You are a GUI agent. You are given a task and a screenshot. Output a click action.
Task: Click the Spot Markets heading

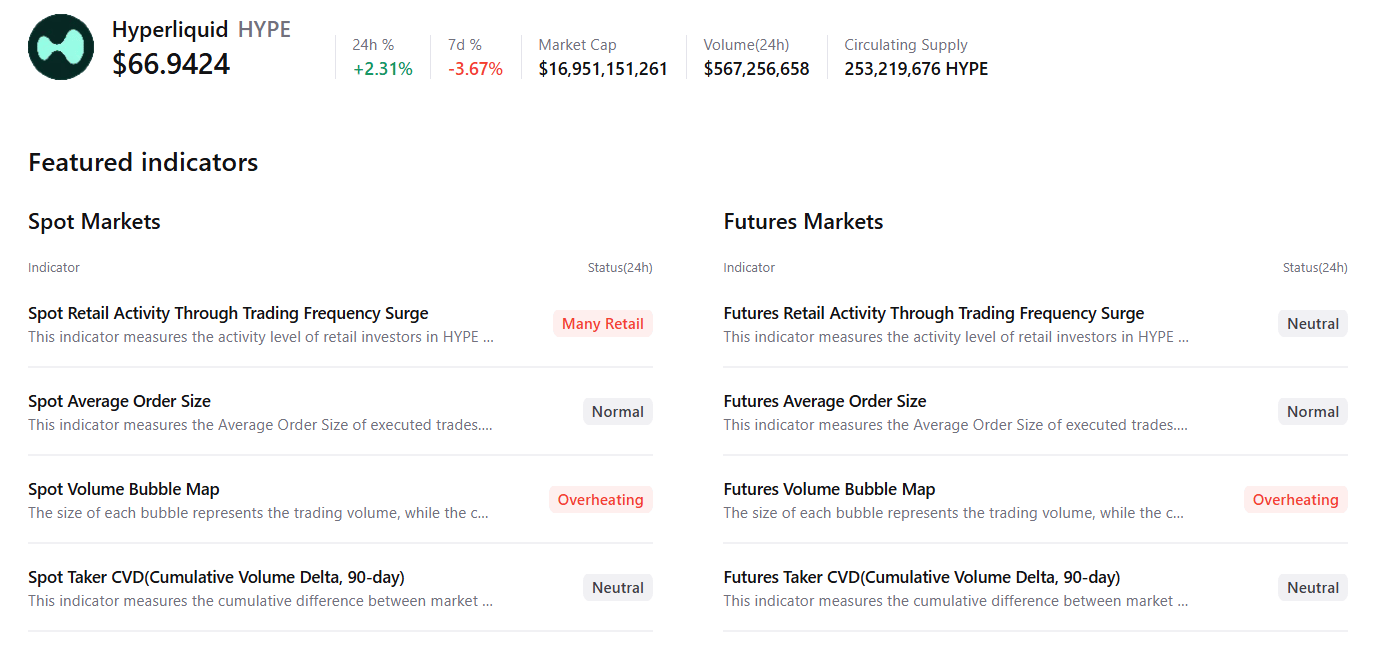point(94,221)
